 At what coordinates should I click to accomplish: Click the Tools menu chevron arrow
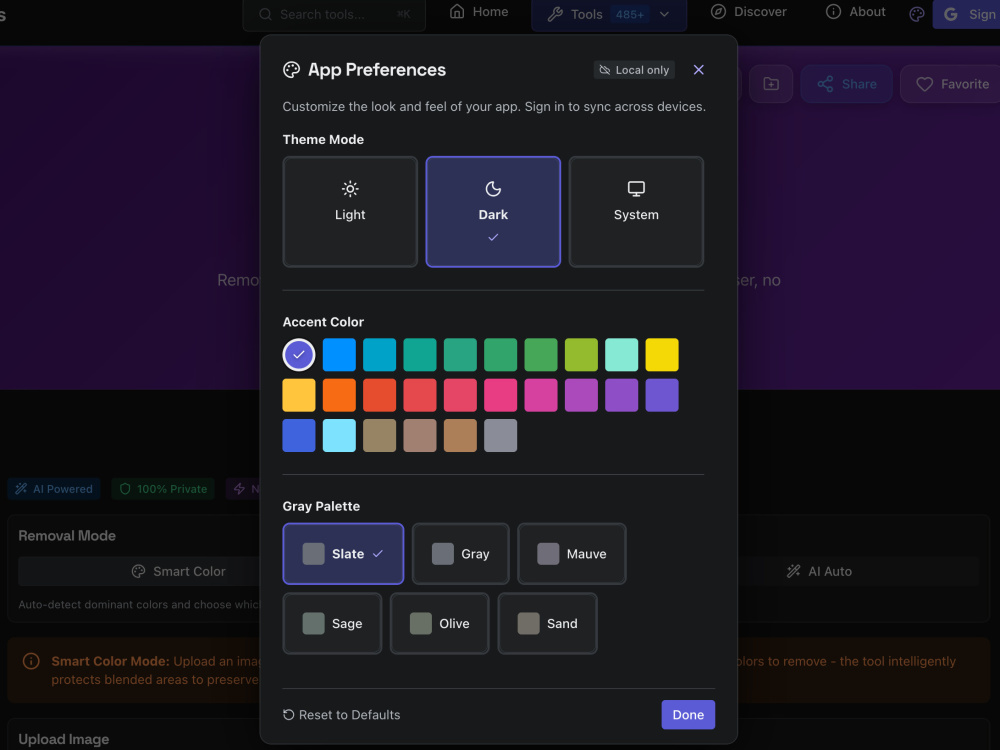(665, 14)
